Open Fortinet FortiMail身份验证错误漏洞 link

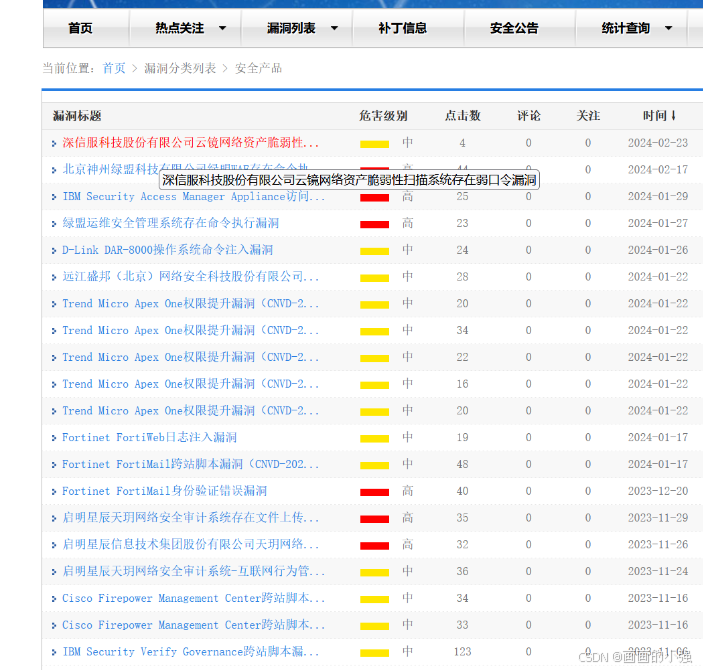click(x=164, y=491)
